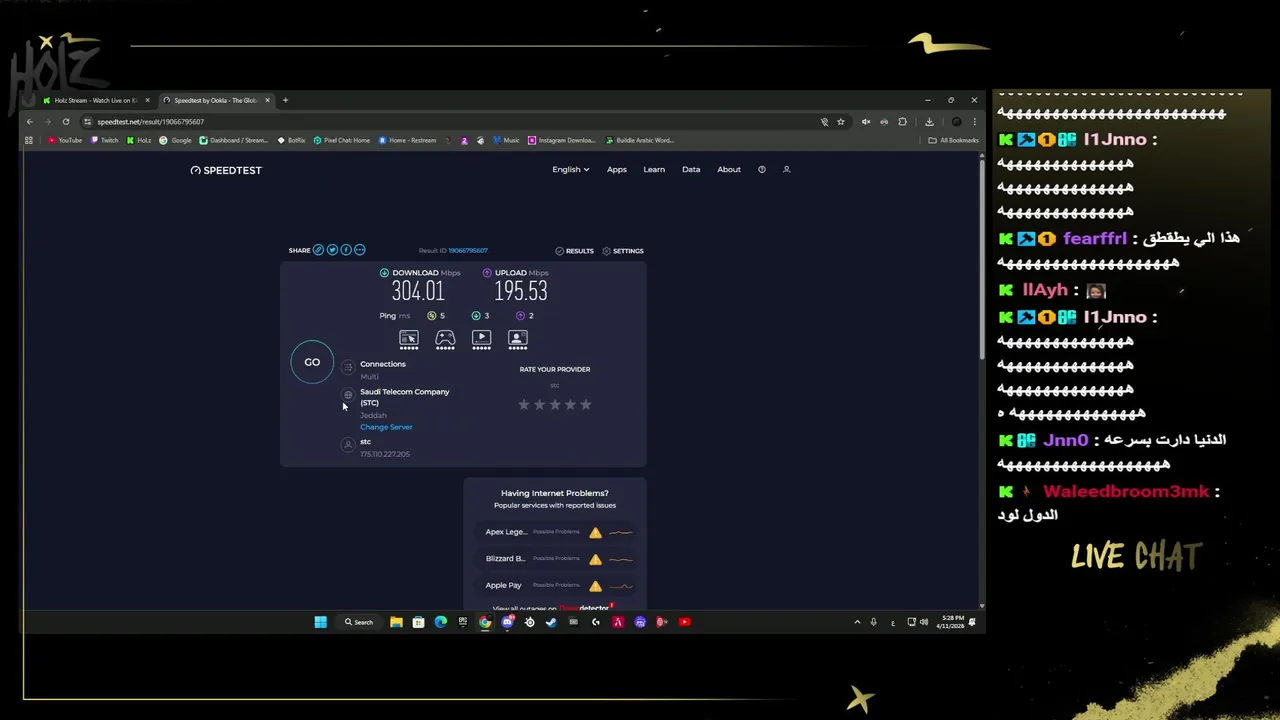Open the English language dropdown

pos(571,170)
